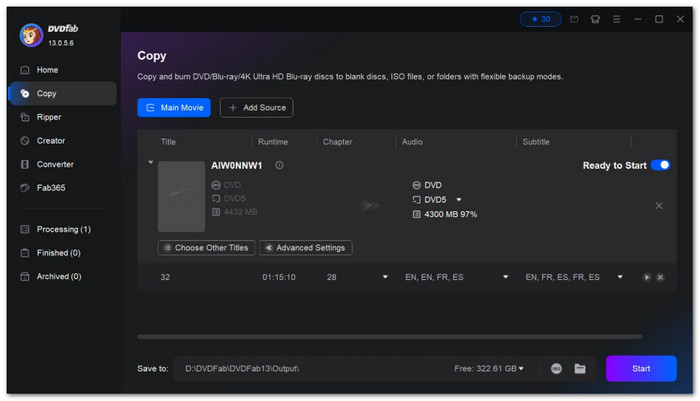
Task: Preview title 32 with play icon
Action: pos(646,277)
